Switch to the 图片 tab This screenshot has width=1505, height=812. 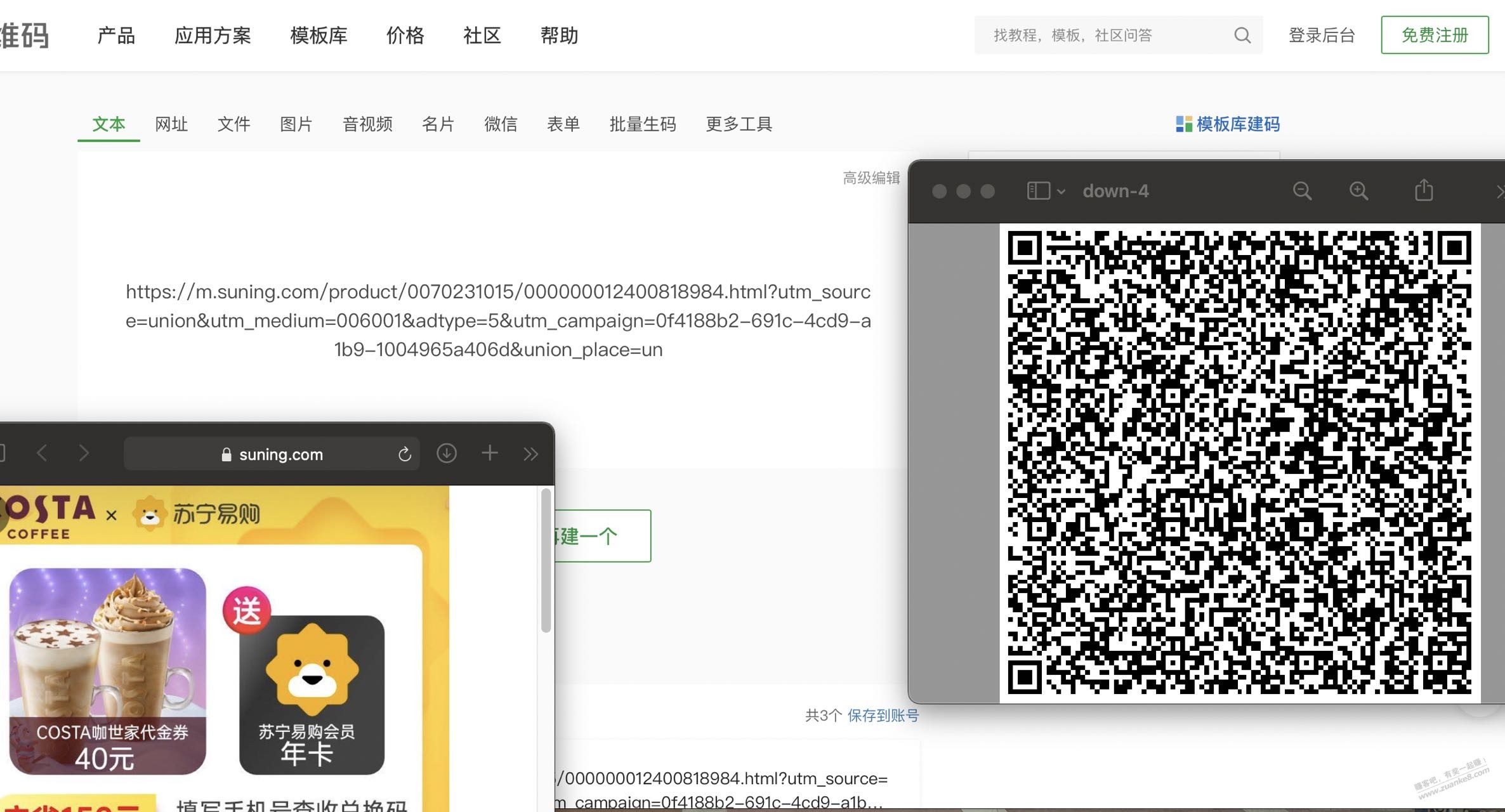296,124
